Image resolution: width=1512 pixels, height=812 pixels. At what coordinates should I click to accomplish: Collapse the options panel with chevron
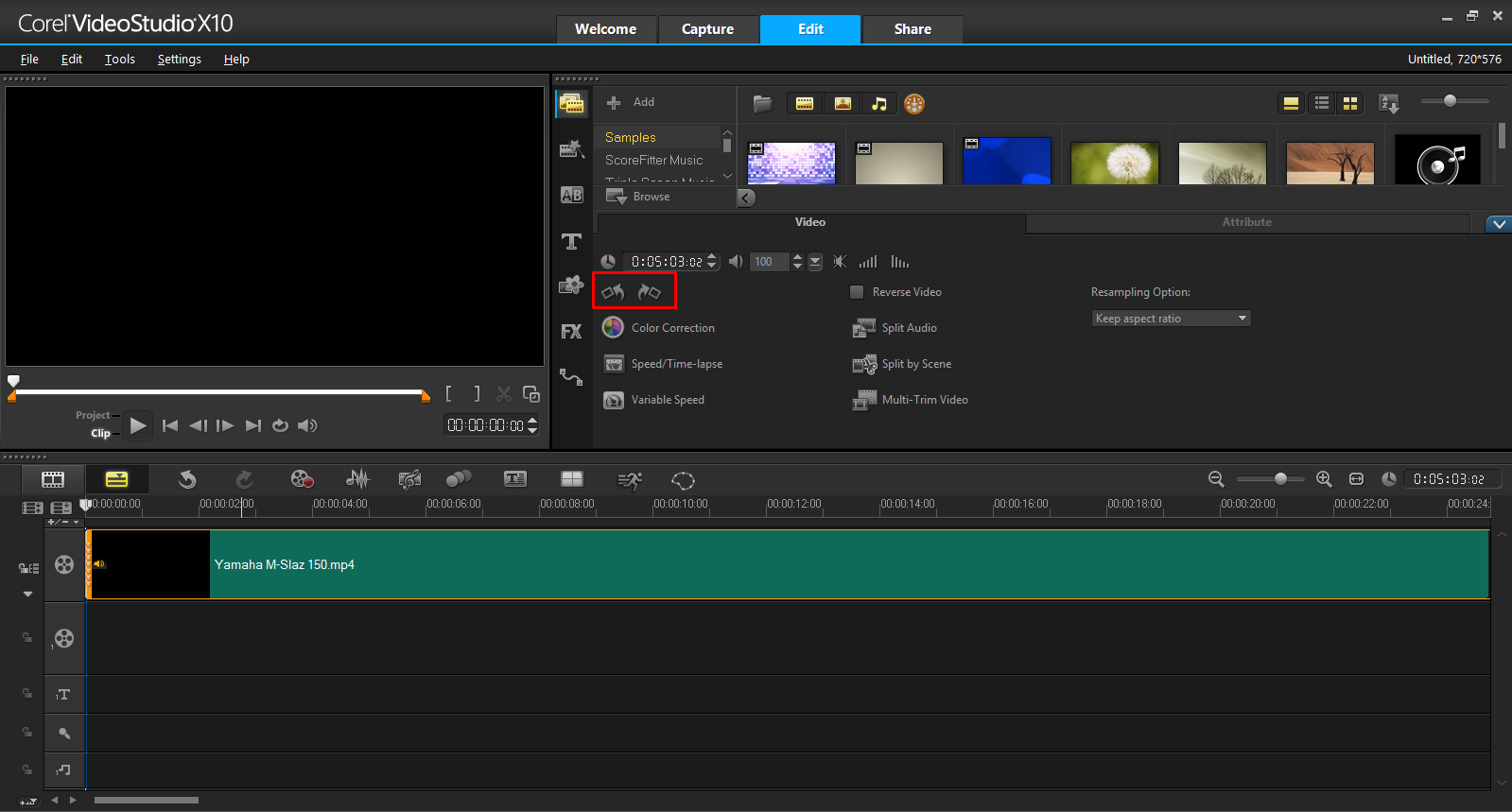coord(1499,224)
